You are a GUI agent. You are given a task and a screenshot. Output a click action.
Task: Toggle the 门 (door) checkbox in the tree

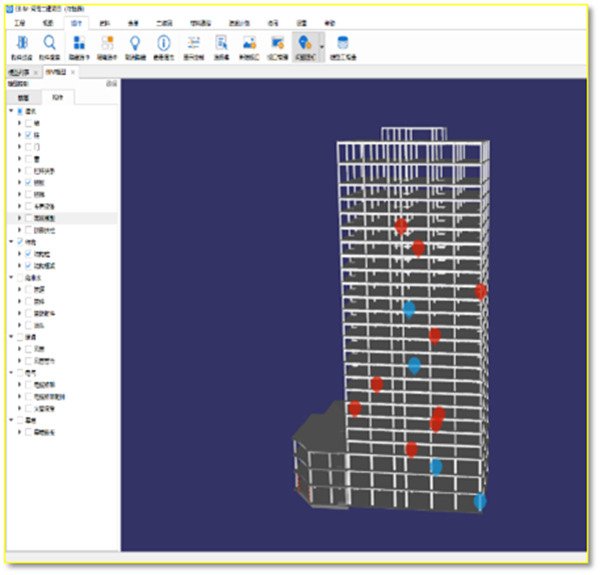(28, 147)
